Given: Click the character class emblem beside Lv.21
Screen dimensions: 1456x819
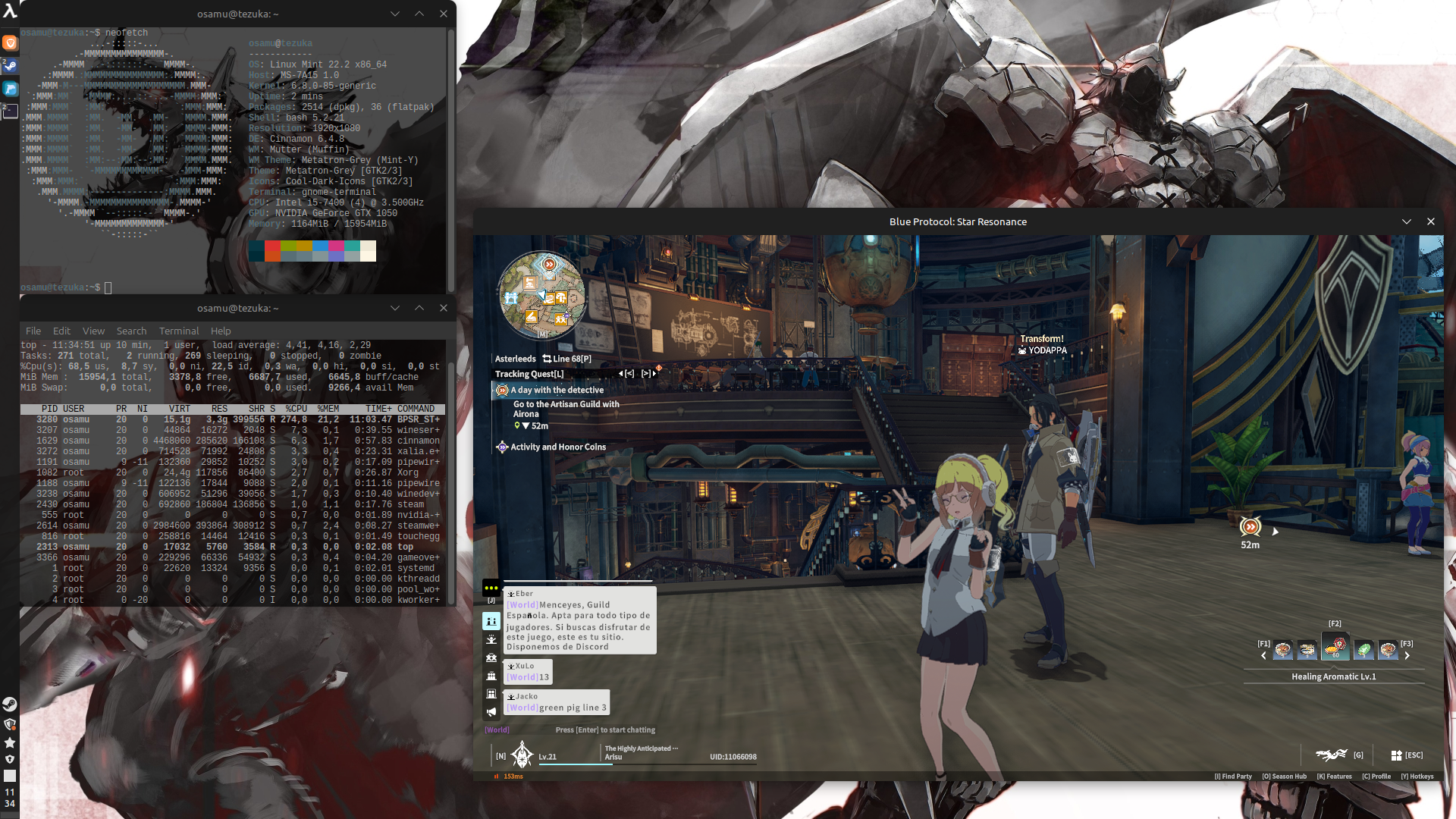Looking at the screenshot, I should pos(522,755).
